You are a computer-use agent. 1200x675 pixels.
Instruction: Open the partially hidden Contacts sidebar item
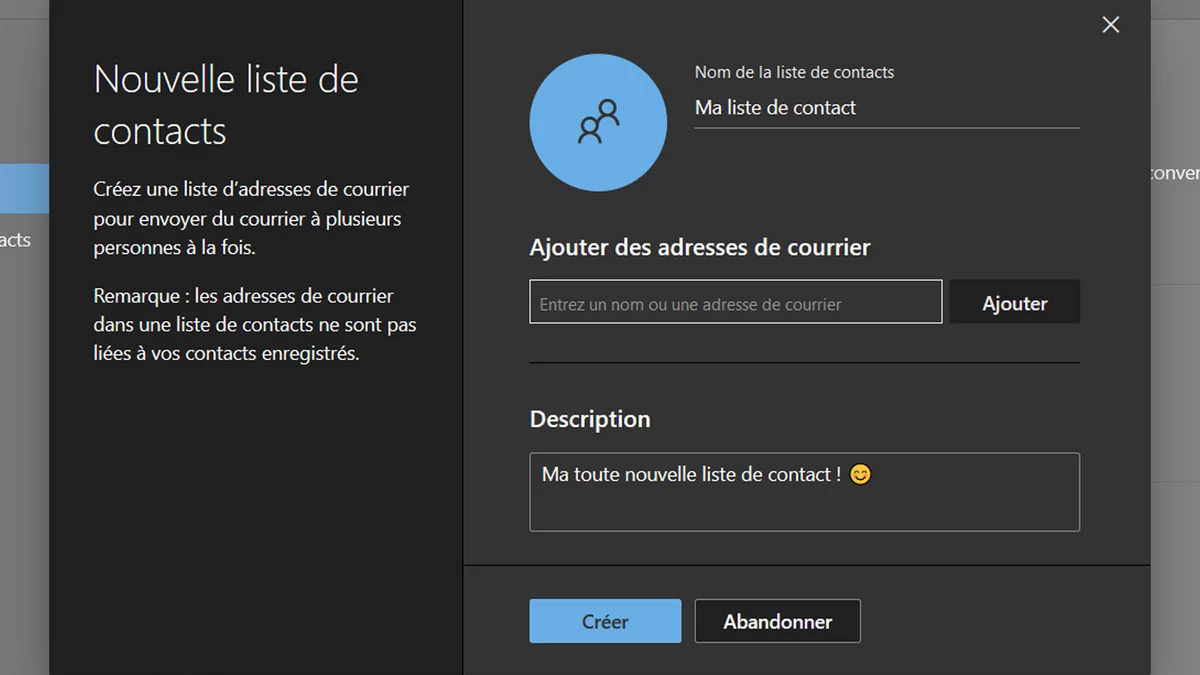(x=16, y=240)
